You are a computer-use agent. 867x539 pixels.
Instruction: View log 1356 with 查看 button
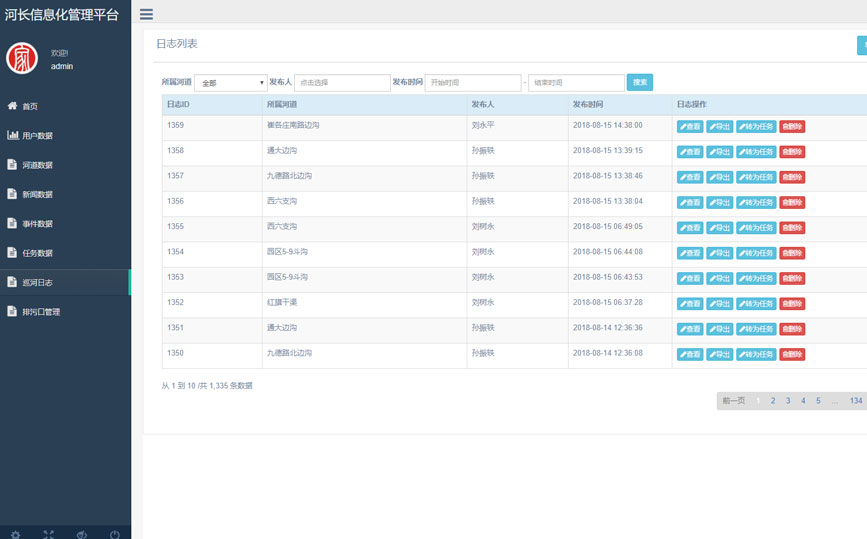(x=690, y=202)
